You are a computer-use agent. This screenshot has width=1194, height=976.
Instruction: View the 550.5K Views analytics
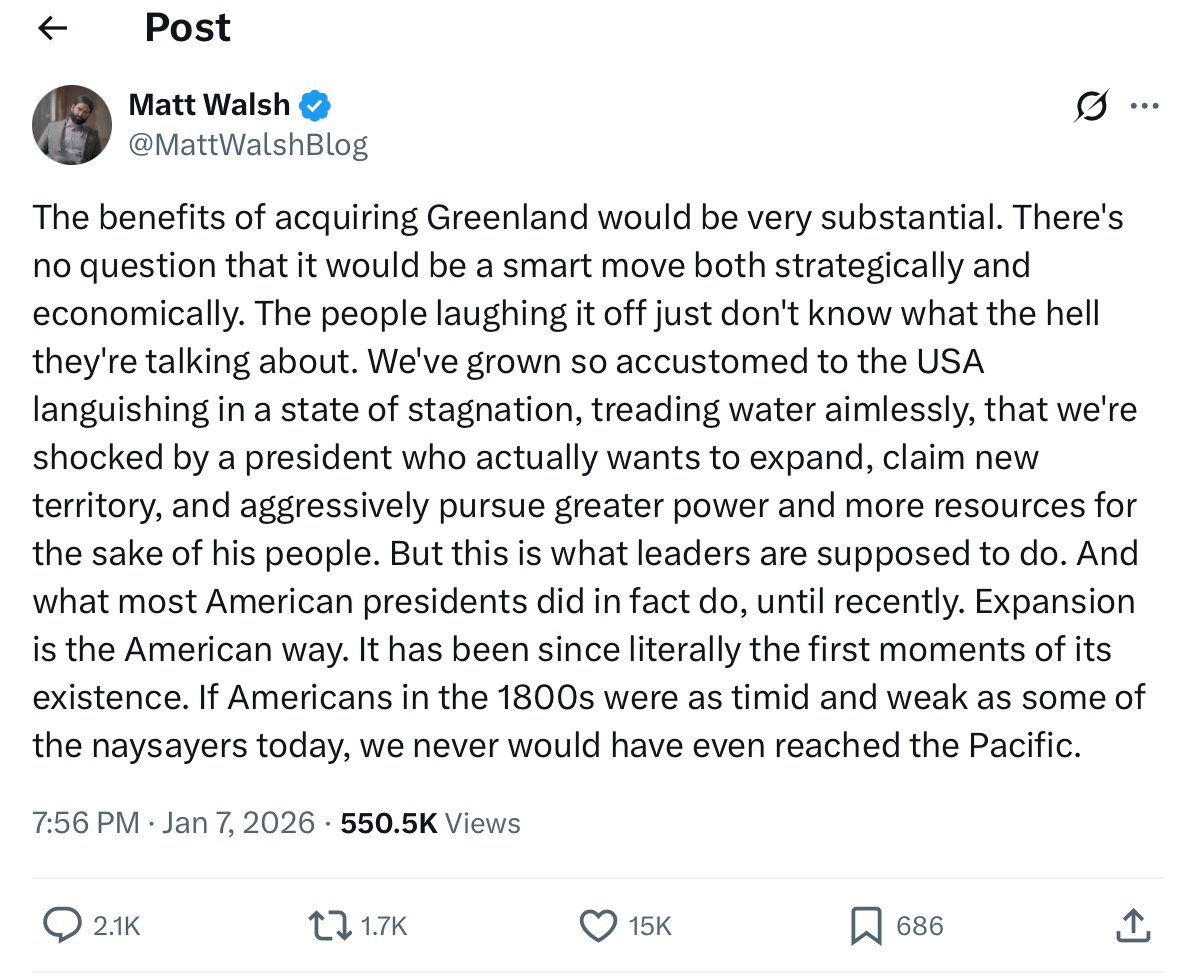[x=430, y=823]
